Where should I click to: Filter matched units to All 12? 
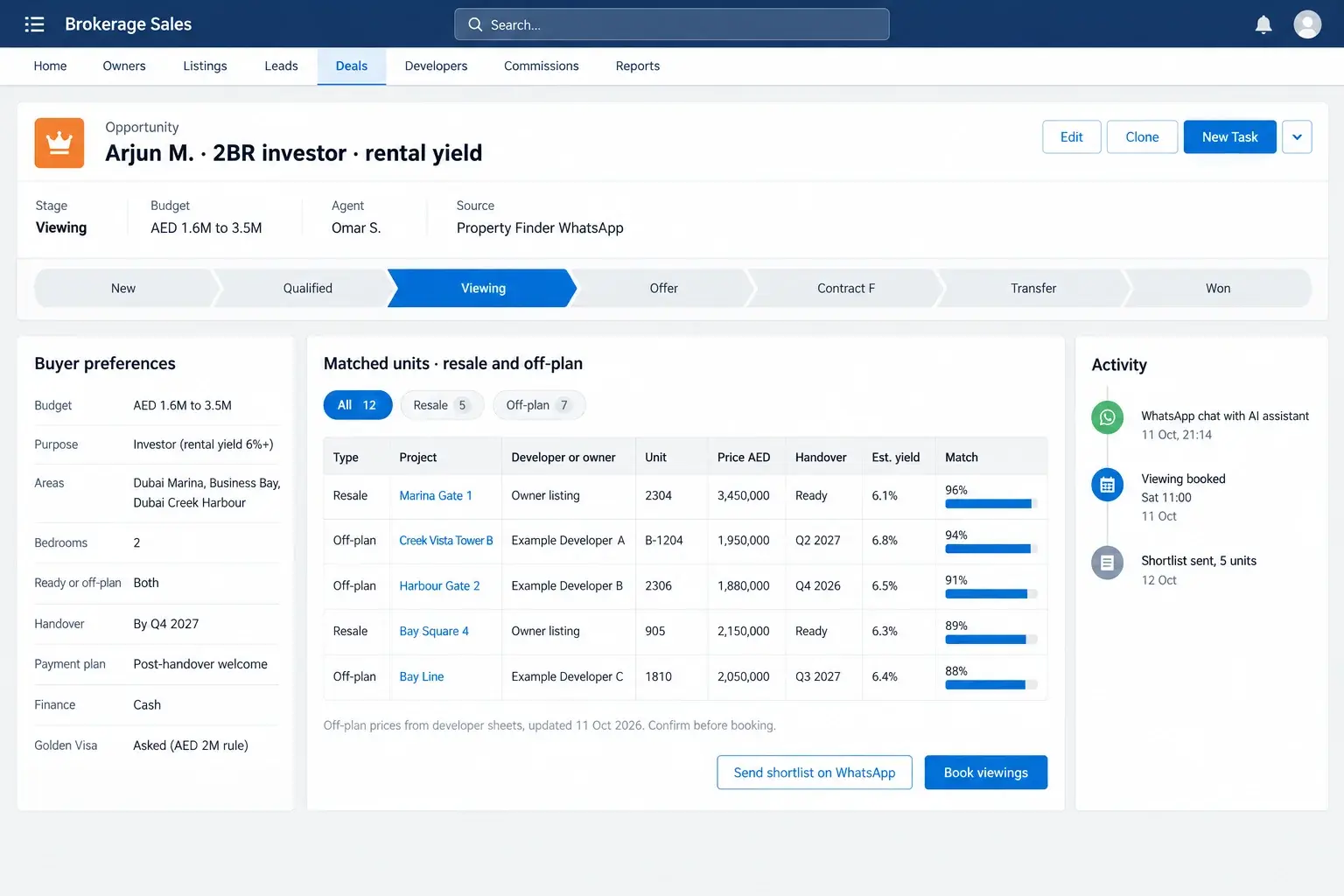[x=357, y=405]
